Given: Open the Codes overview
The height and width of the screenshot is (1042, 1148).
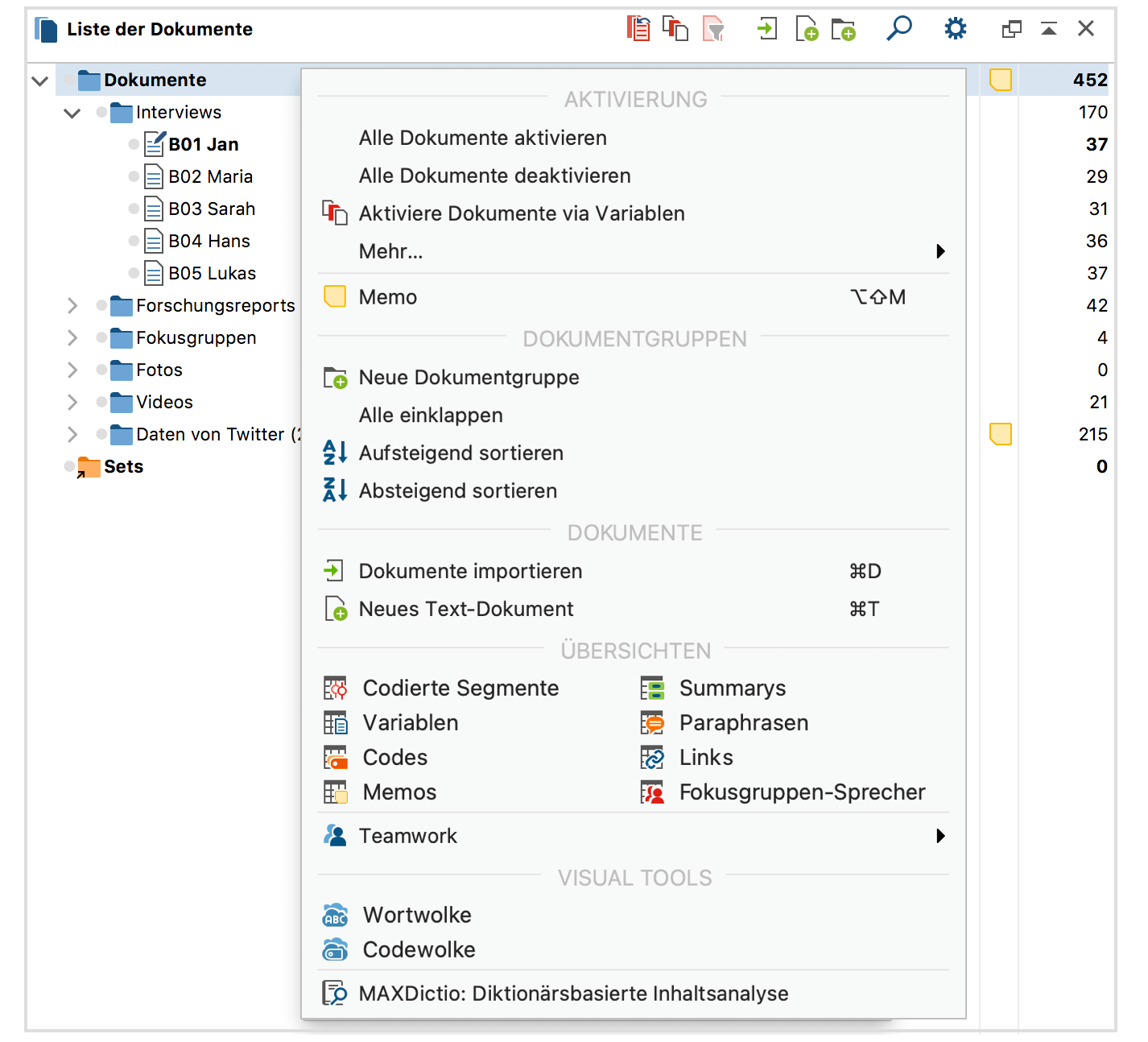Looking at the screenshot, I should pyautogui.click(x=395, y=758).
